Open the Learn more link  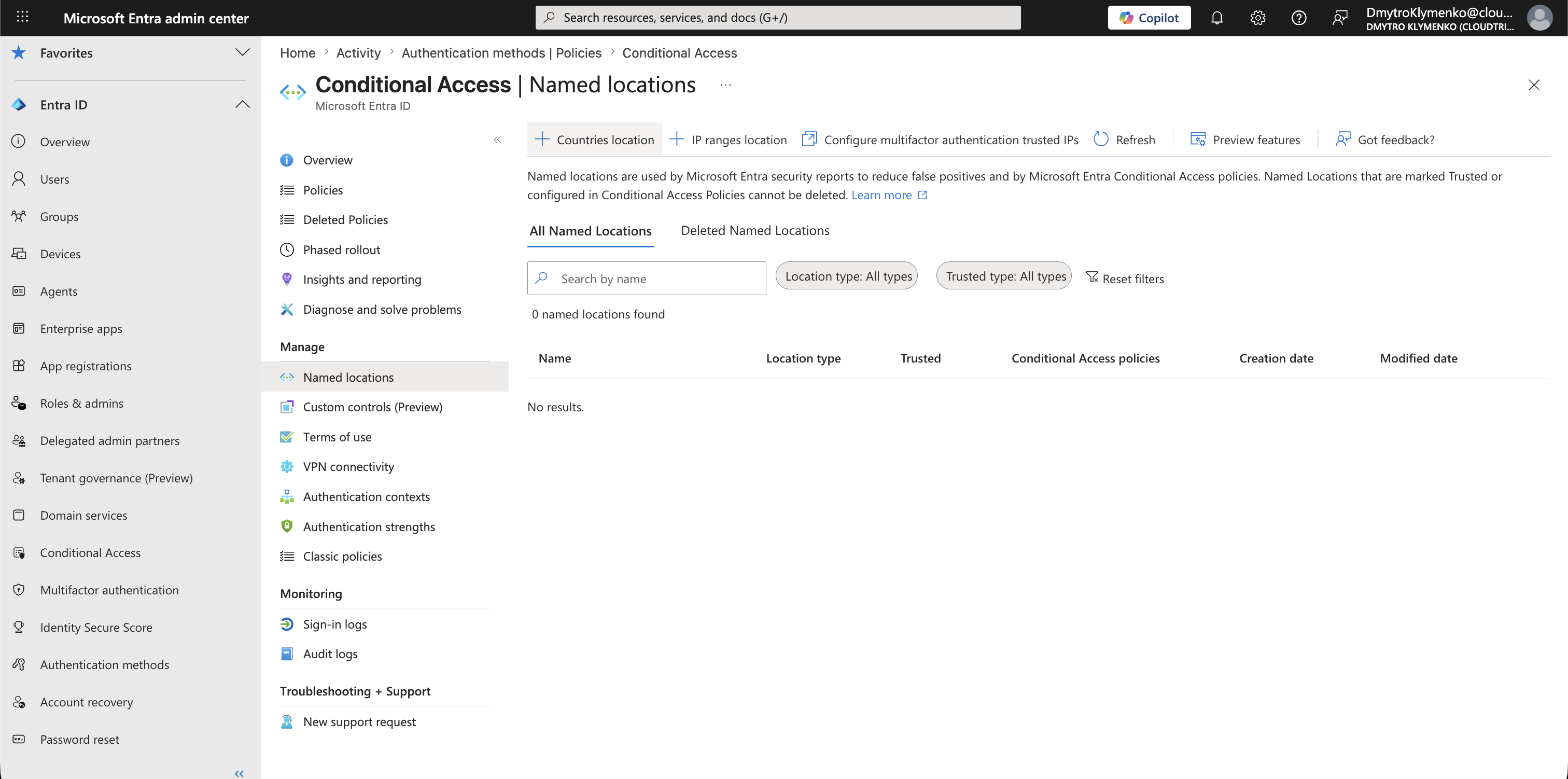889,195
